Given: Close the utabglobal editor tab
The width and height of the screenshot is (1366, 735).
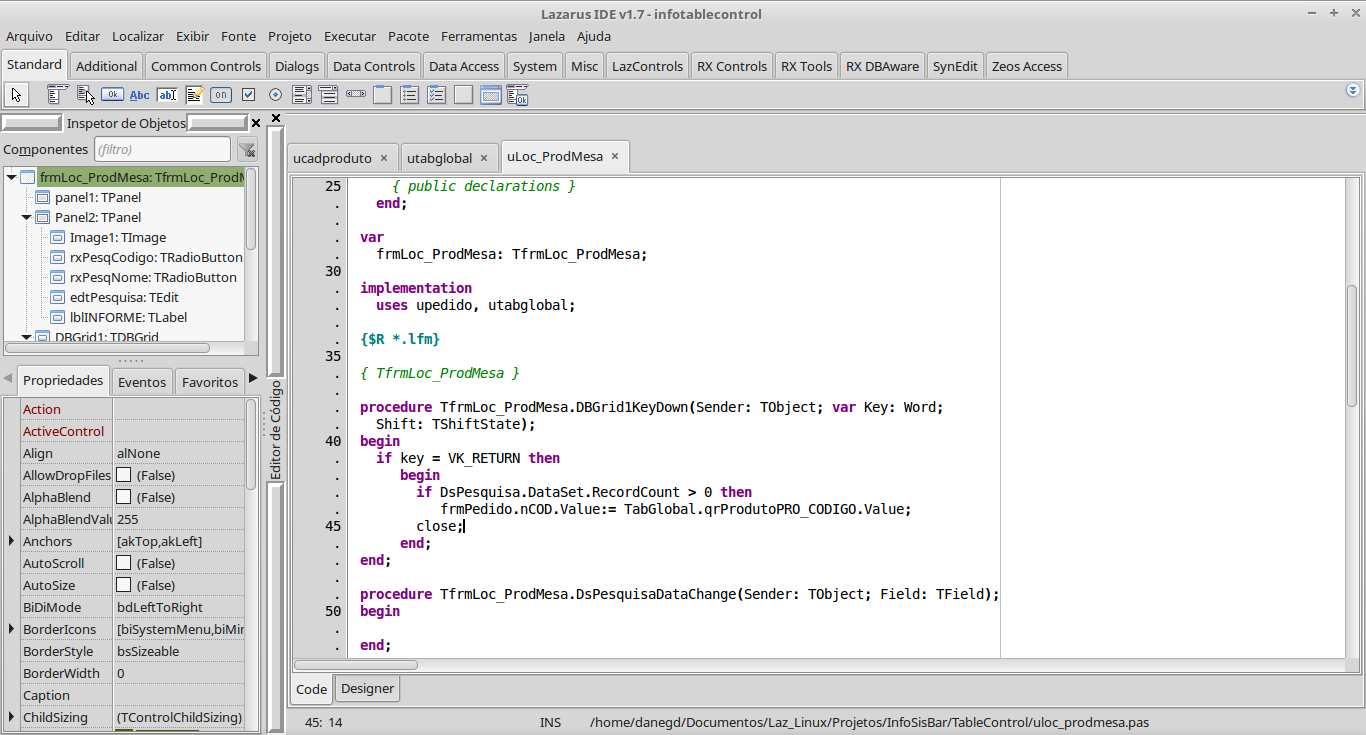Looking at the screenshot, I should click(484, 158).
